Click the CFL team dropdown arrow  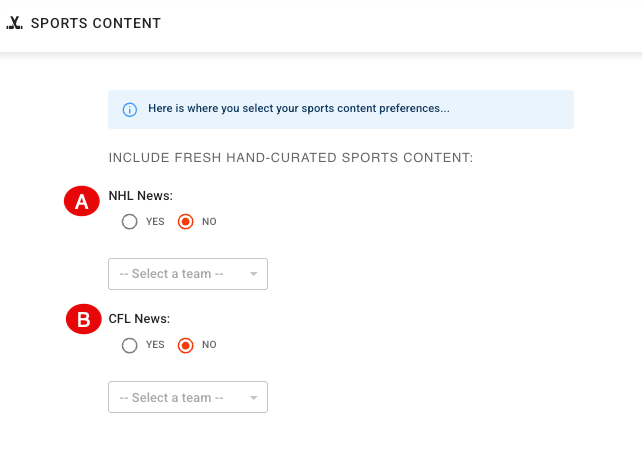coord(253,397)
